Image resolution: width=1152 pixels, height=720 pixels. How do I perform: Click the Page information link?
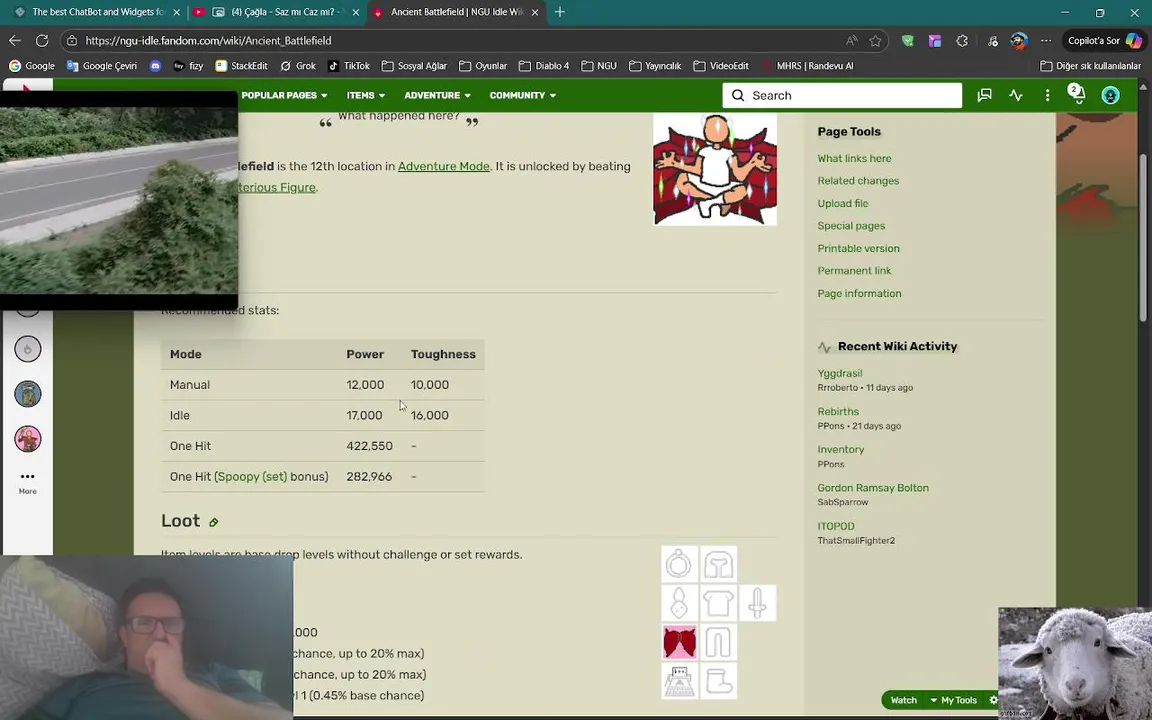point(859,294)
